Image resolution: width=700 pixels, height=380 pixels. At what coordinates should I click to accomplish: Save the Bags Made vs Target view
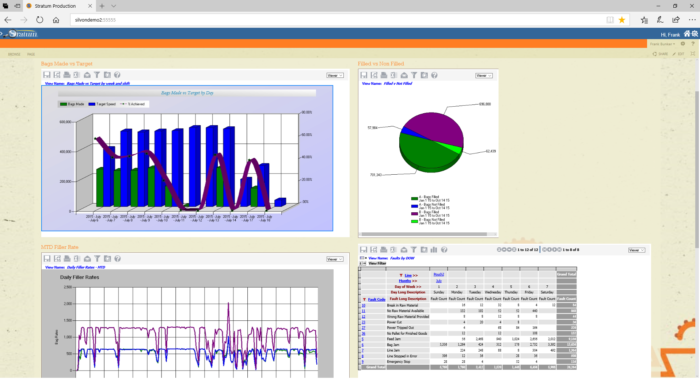(x=46, y=75)
